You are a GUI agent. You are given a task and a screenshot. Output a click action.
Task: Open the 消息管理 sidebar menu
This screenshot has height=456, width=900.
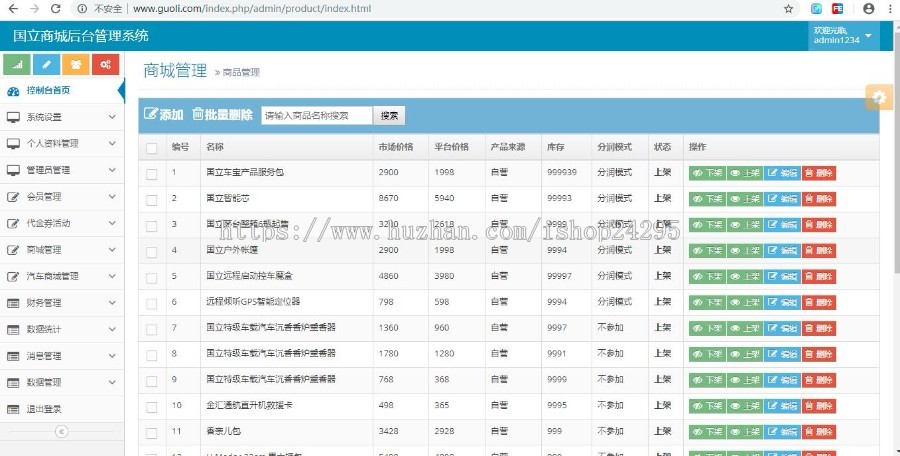click(x=61, y=356)
